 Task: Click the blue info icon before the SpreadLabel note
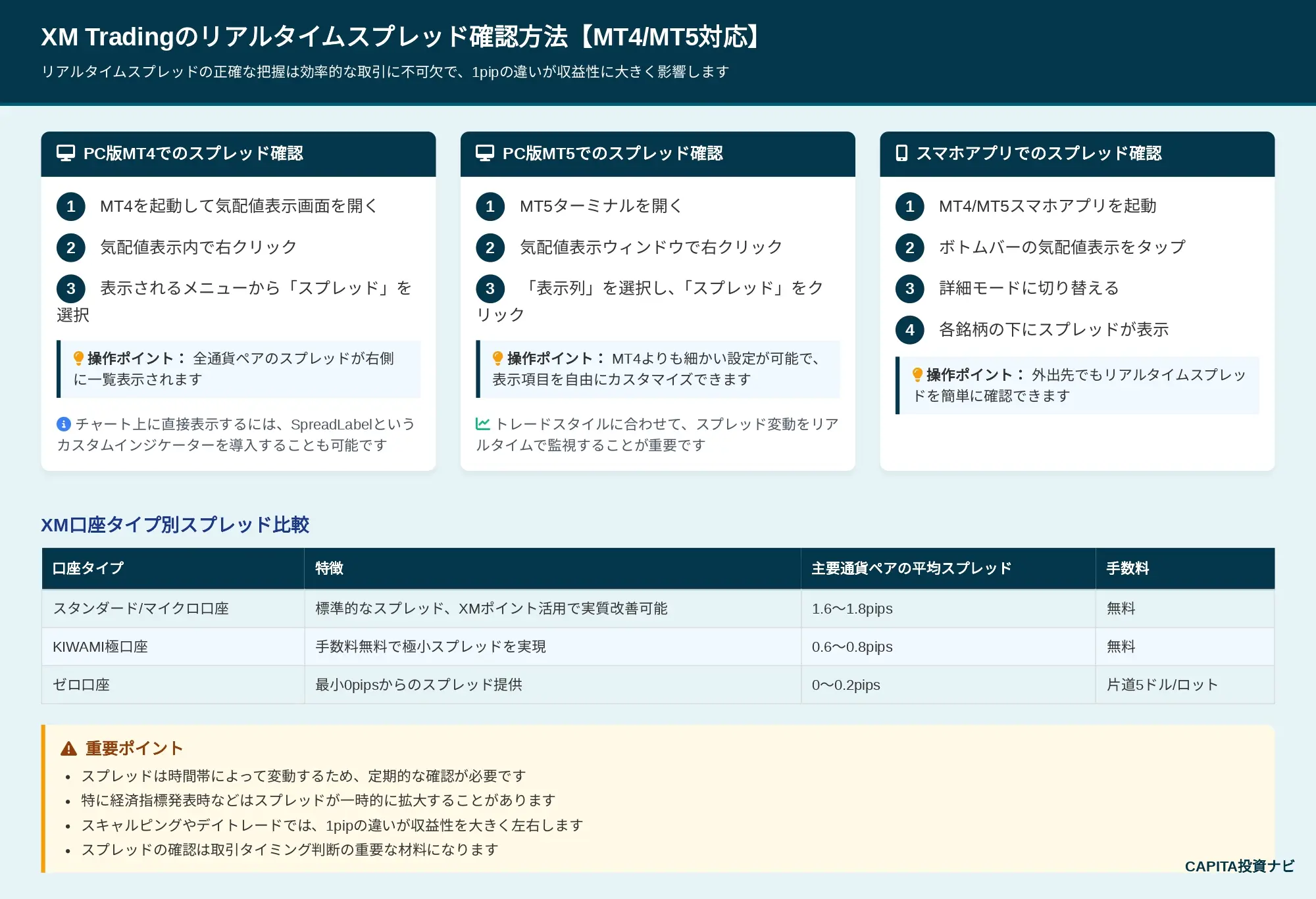click(x=64, y=424)
